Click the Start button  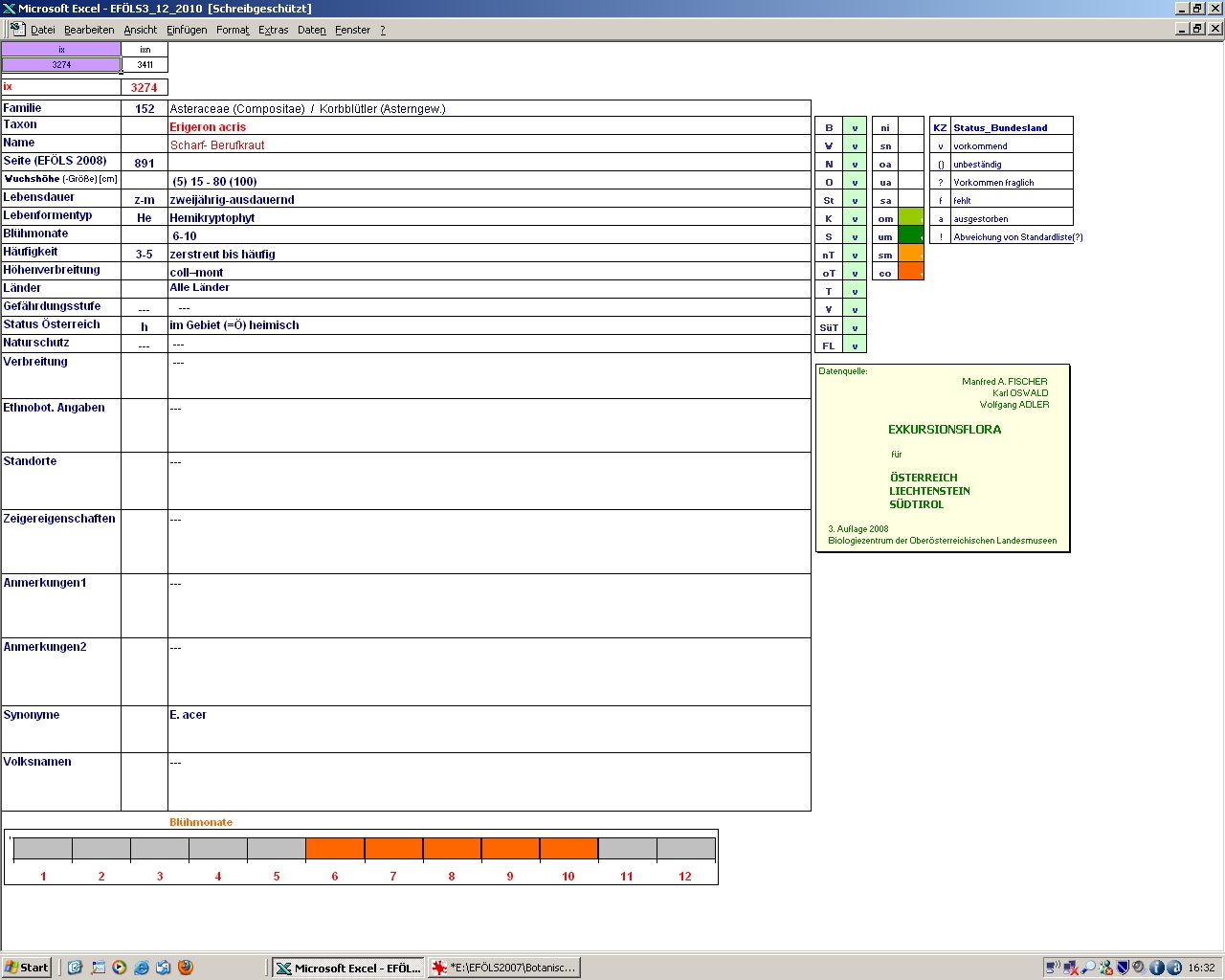point(27,968)
